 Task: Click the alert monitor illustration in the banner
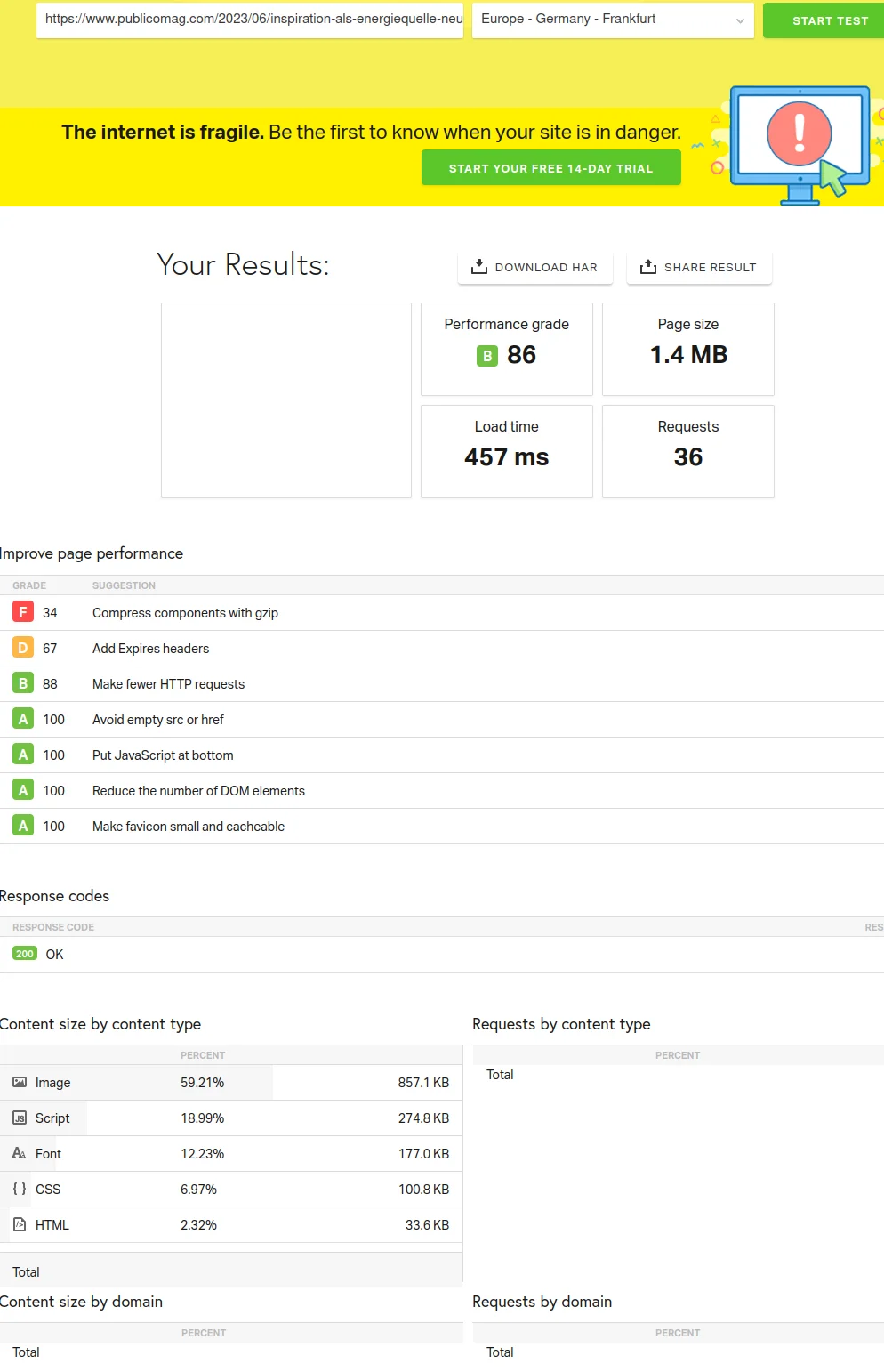(799, 144)
